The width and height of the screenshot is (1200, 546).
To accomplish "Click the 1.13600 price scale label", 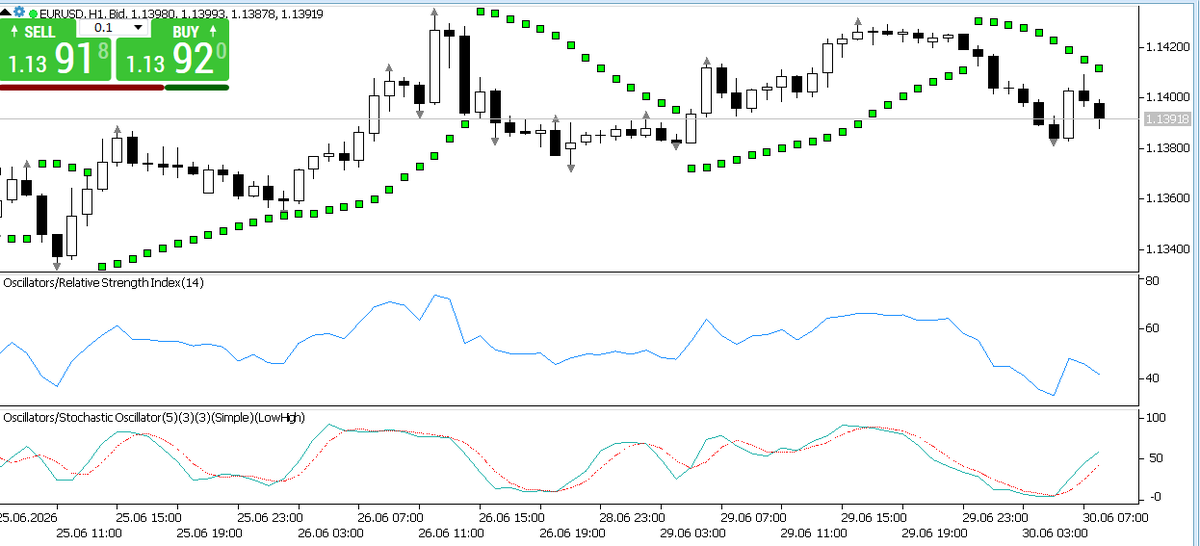I will tap(1168, 199).
